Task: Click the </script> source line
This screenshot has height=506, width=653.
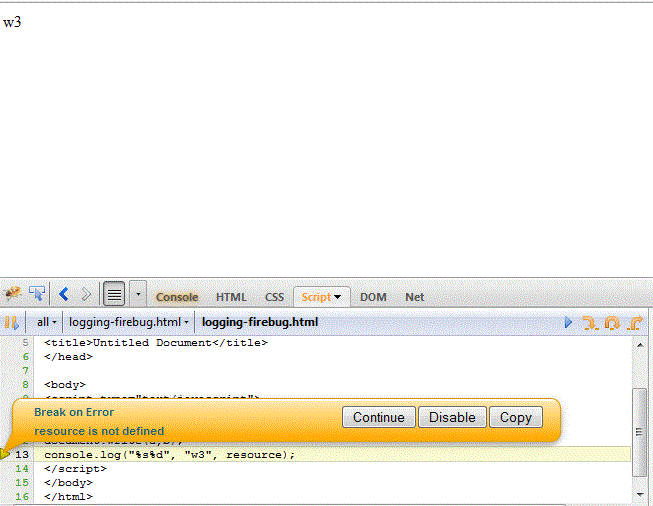Action: coord(75,469)
